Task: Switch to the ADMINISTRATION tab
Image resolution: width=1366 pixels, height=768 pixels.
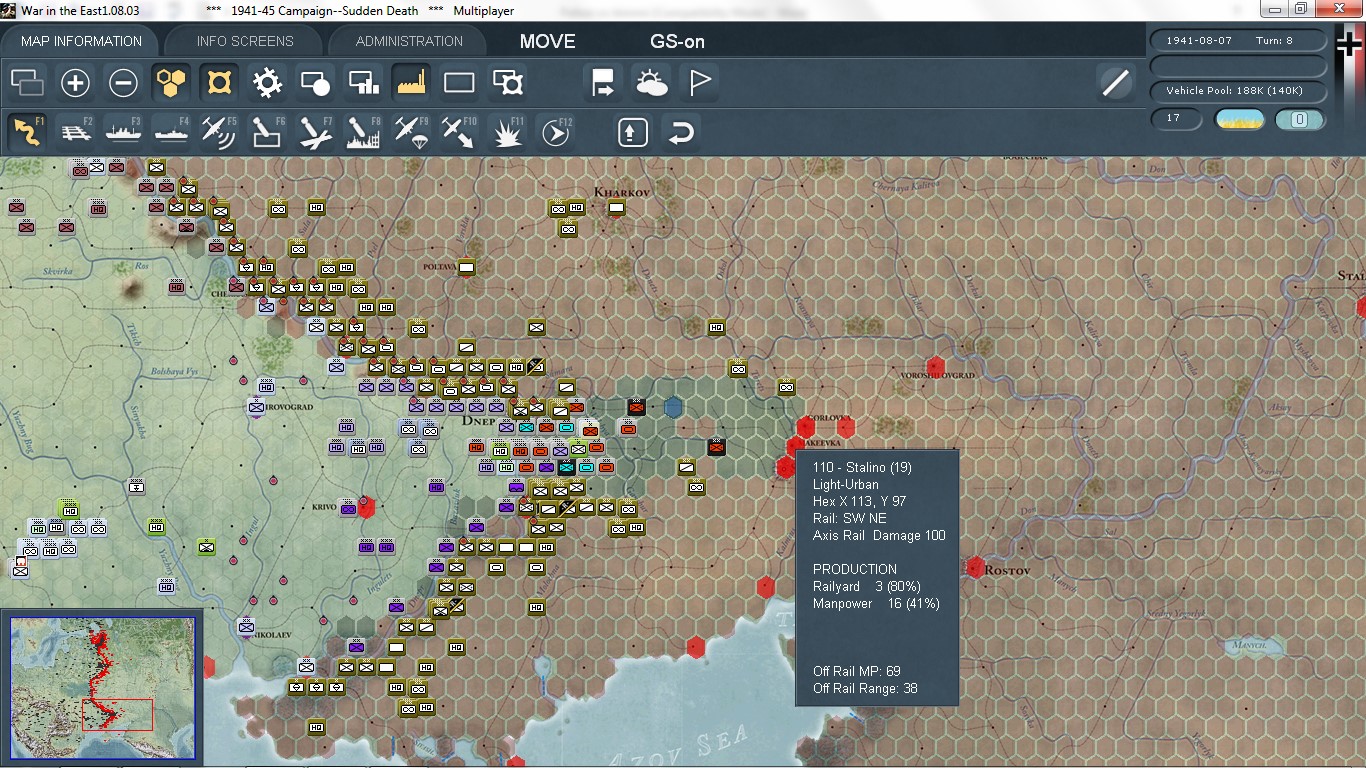Action: pos(409,41)
